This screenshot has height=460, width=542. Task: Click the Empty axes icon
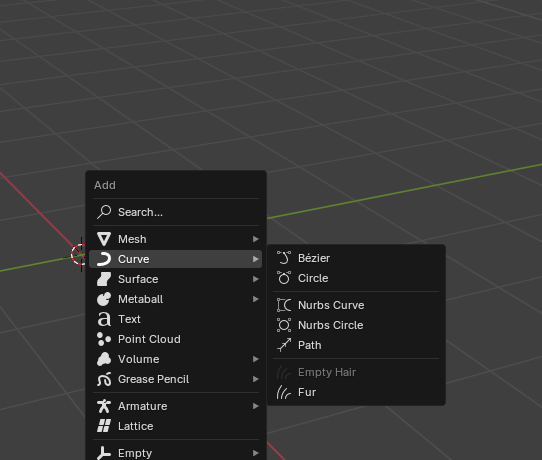point(104,453)
